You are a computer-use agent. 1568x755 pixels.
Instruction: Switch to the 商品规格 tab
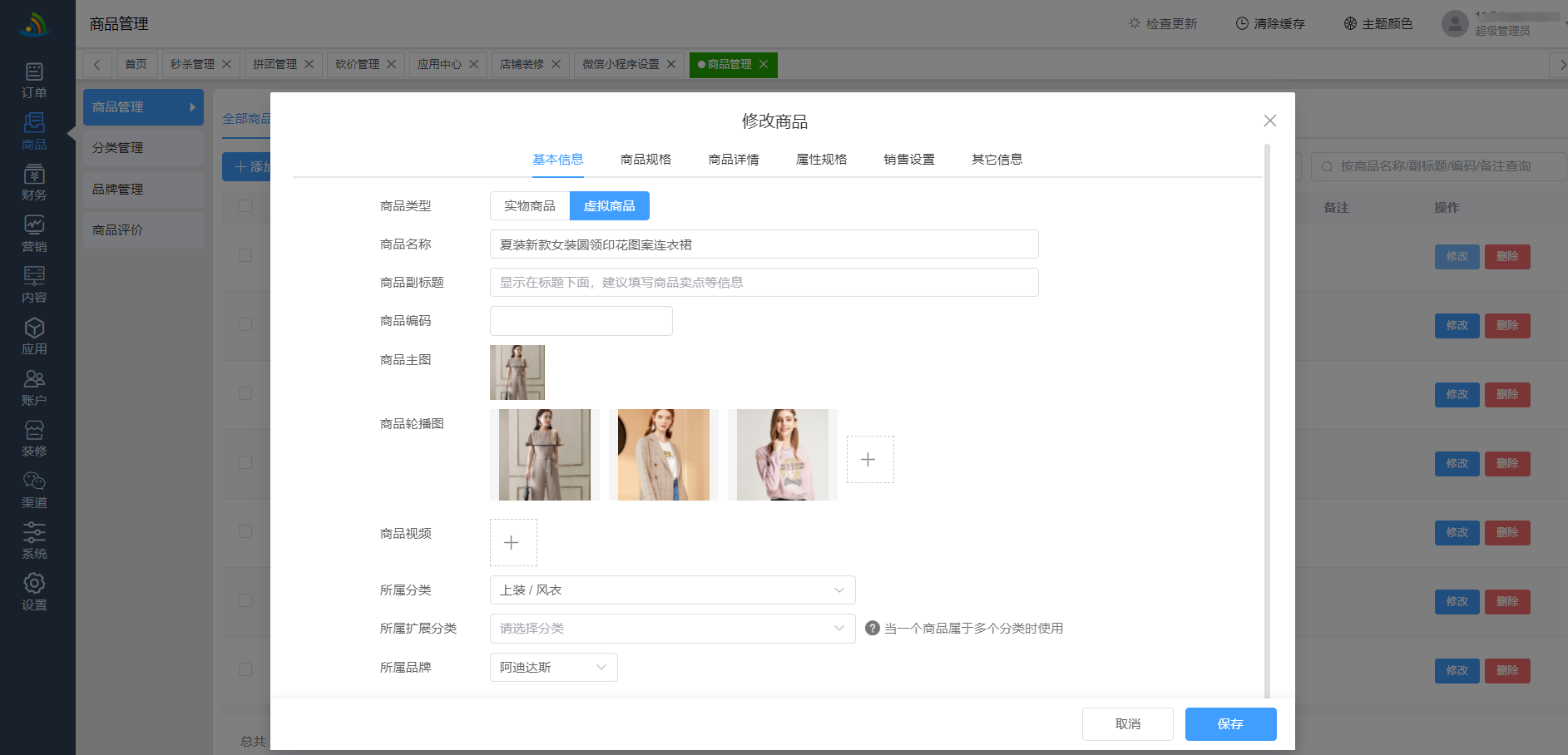point(646,160)
